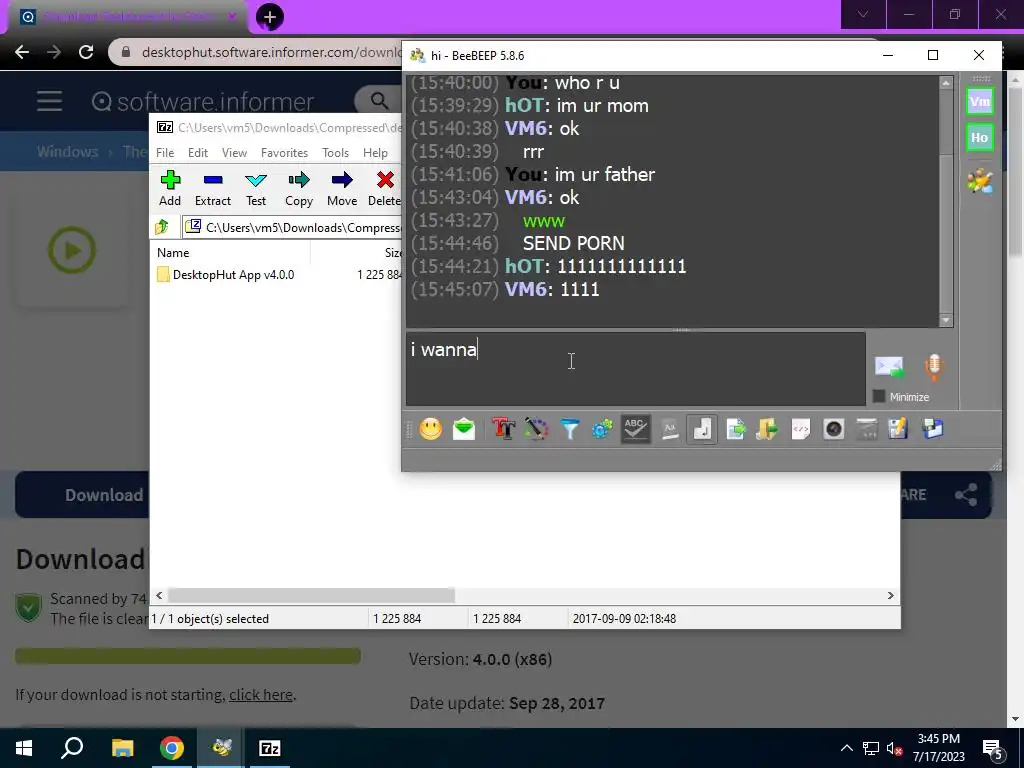Open File Explorer from the taskbar
Image resolution: width=1024 pixels, height=768 pixels.
(x=122, y=748)
